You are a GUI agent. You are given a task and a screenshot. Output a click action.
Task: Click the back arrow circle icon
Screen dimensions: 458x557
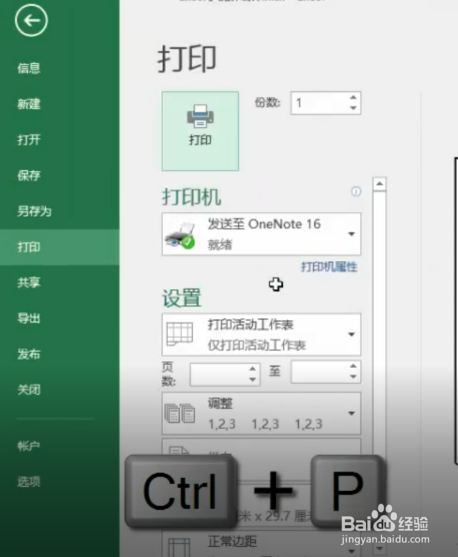[x=31, y=20]
